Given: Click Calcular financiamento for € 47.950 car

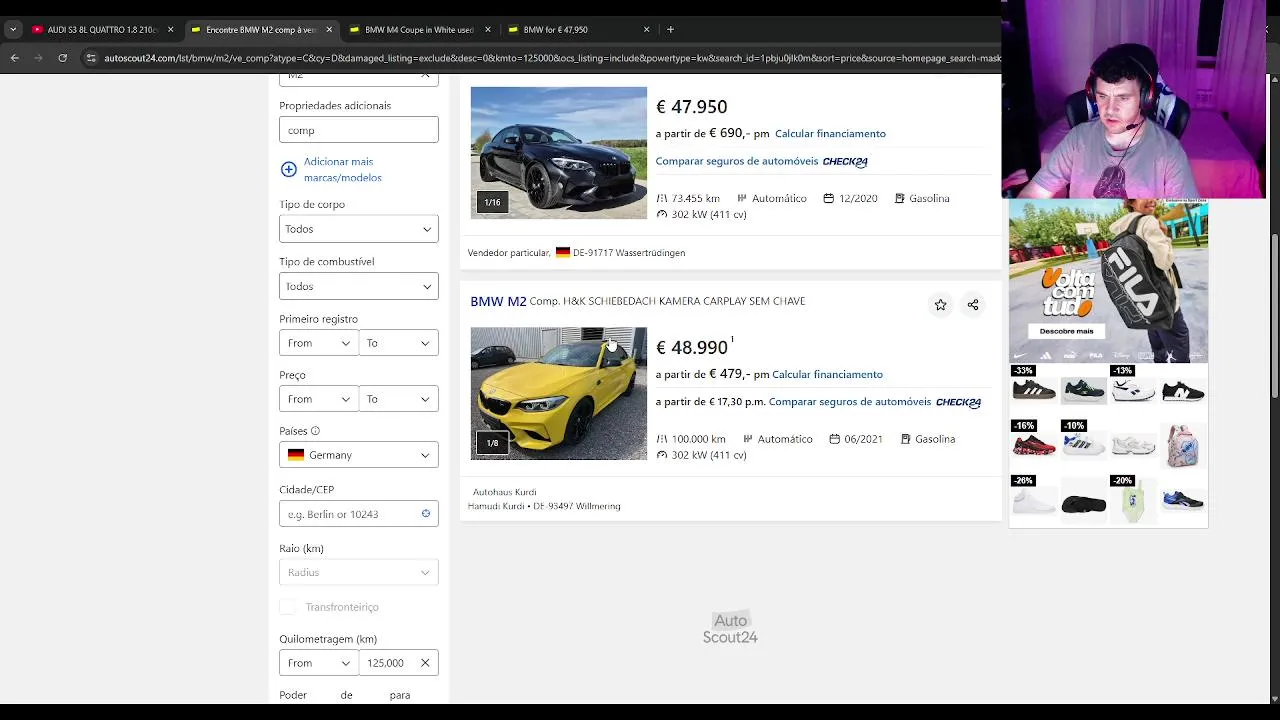Looking at the screenshot, I should point(830,133).
